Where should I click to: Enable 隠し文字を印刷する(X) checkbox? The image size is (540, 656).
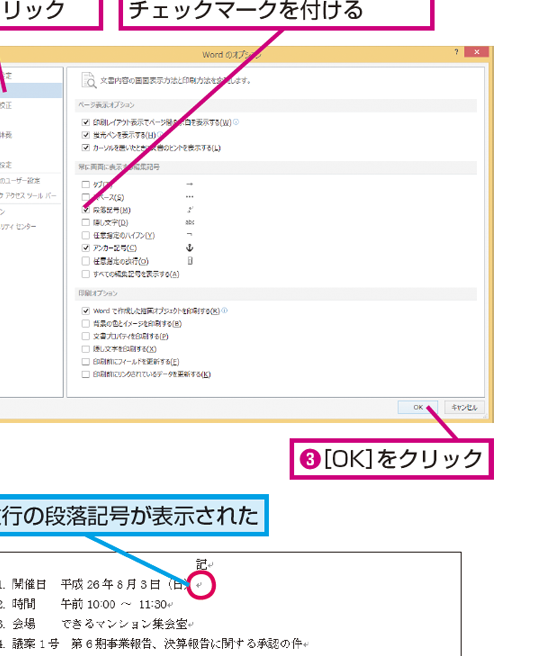coord(86,349)
